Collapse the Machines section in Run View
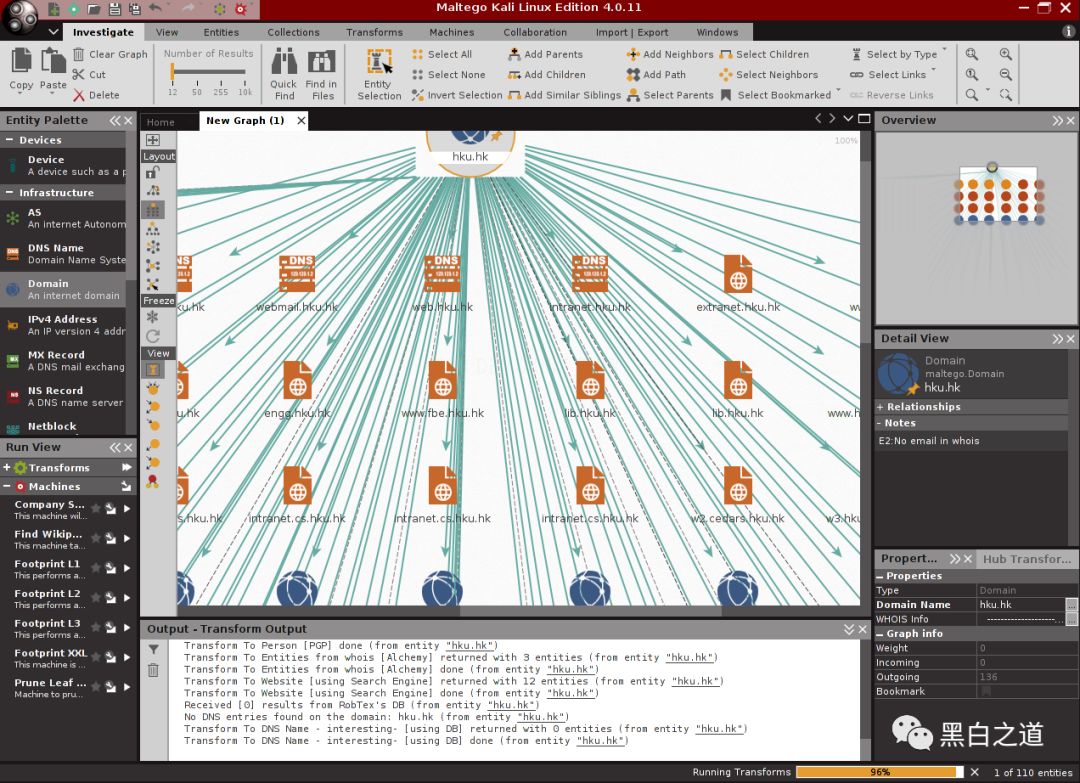Image resolution: width=1080 pixels, height=783 pixels. [x=7, y=486]
